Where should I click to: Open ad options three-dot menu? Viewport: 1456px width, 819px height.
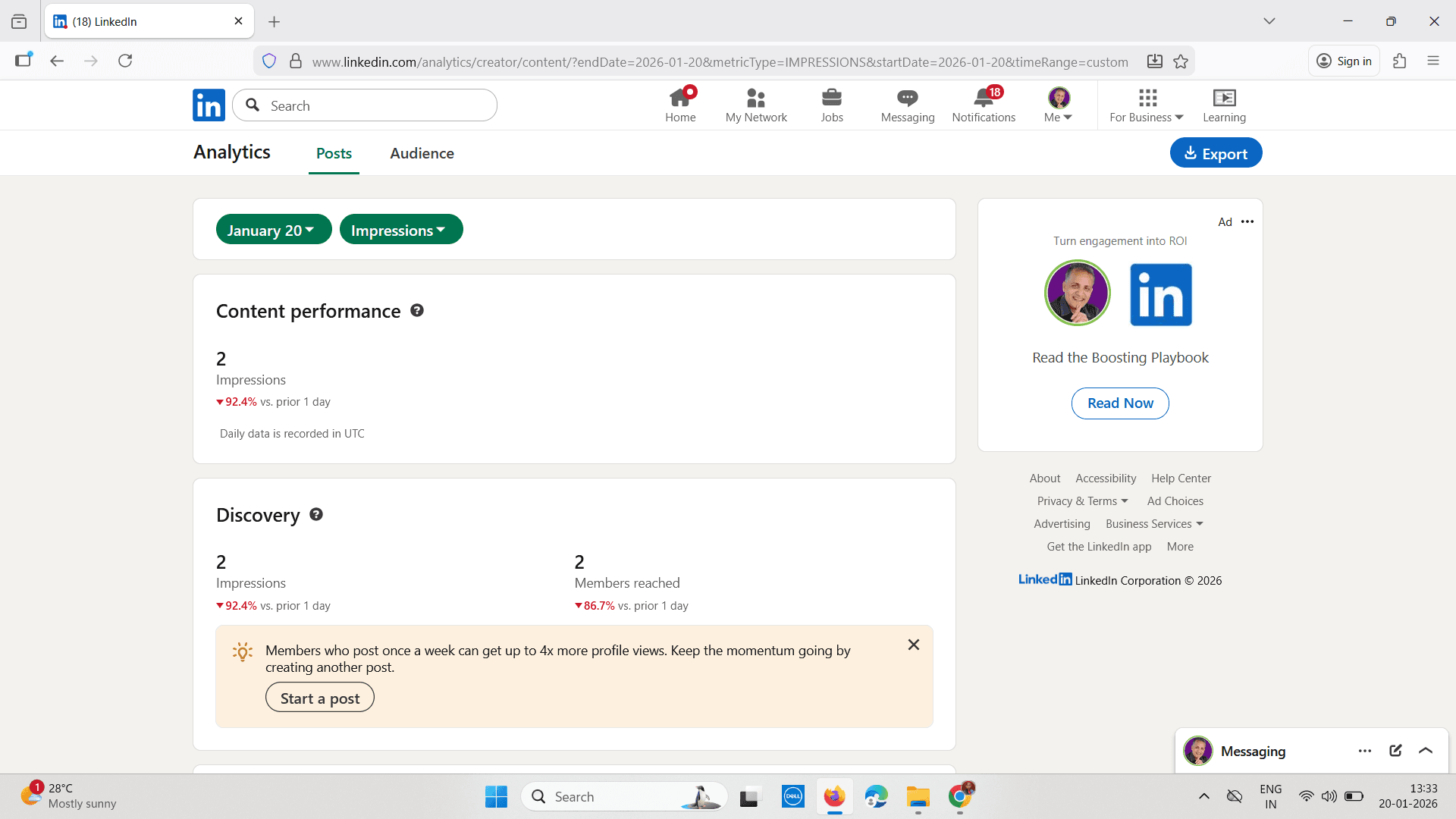coord(1247,221)
